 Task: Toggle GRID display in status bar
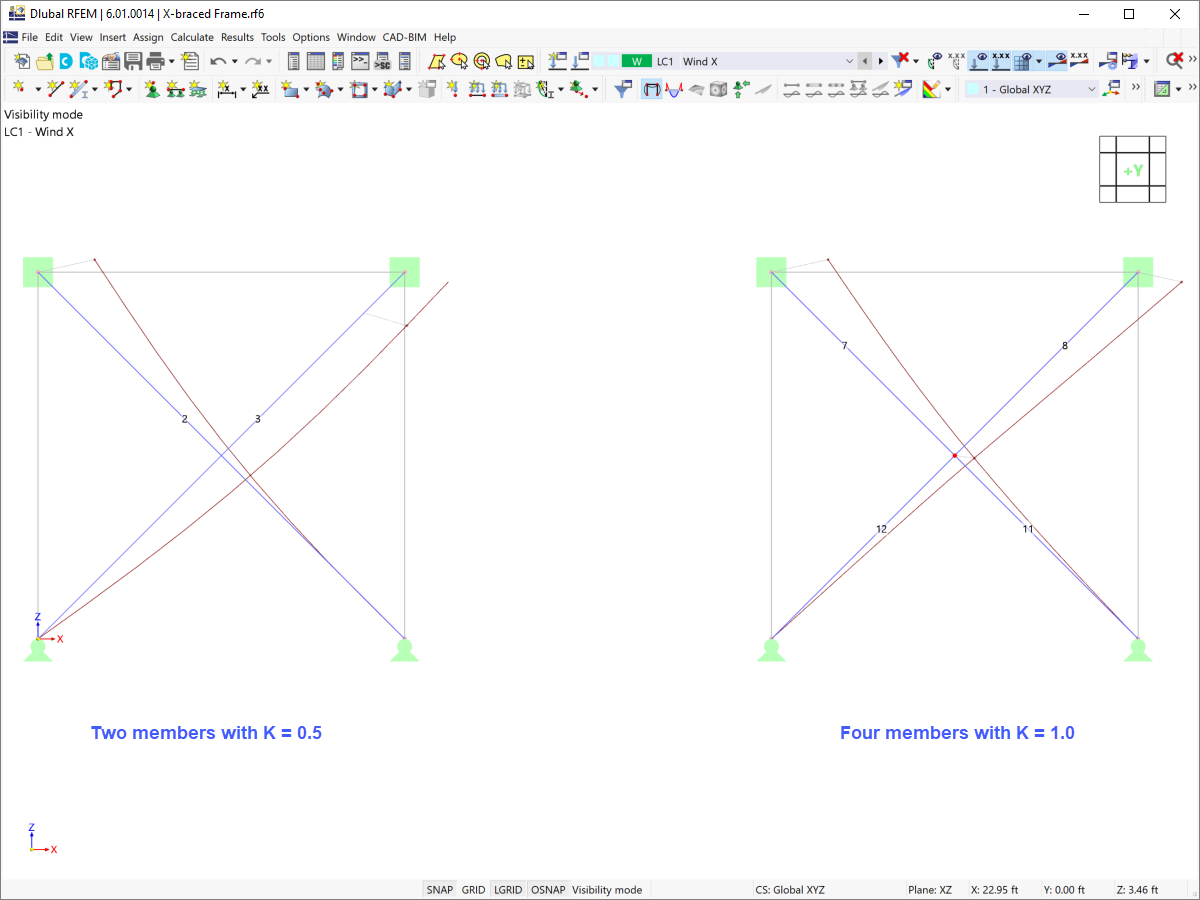click(474, 889)
